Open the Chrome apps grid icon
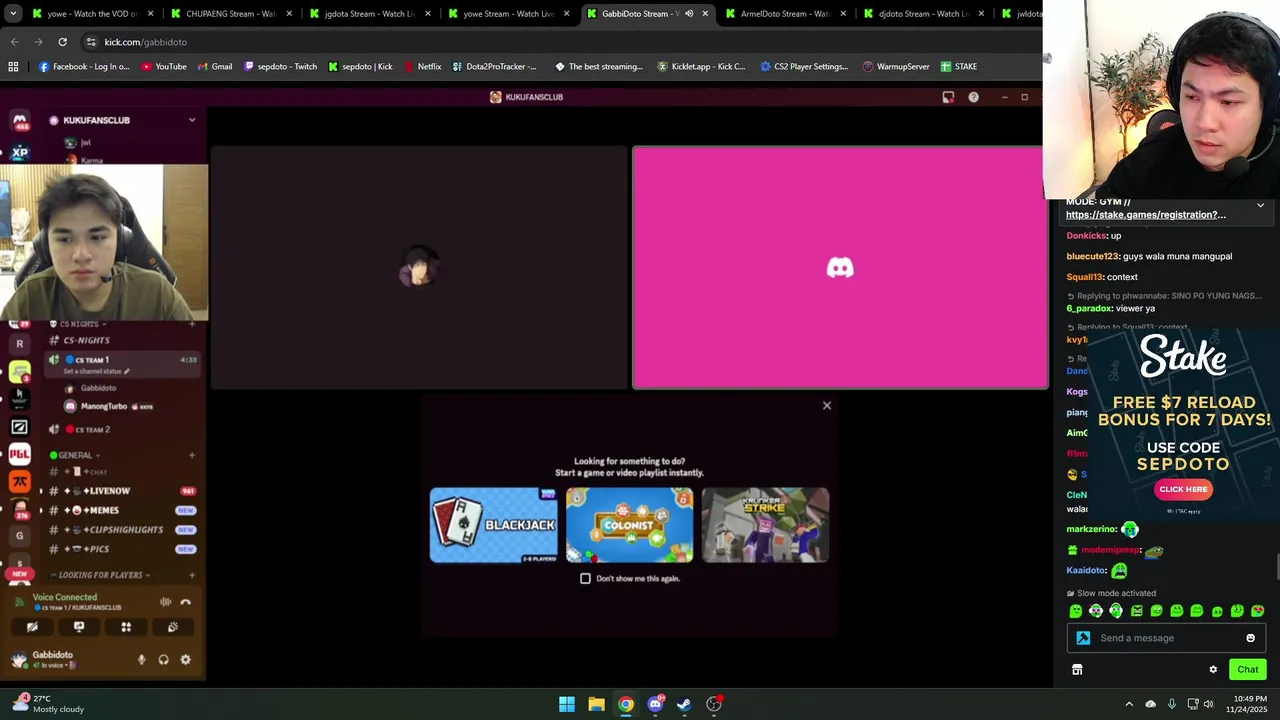The image size is (1280, 720). click(13, 67)
